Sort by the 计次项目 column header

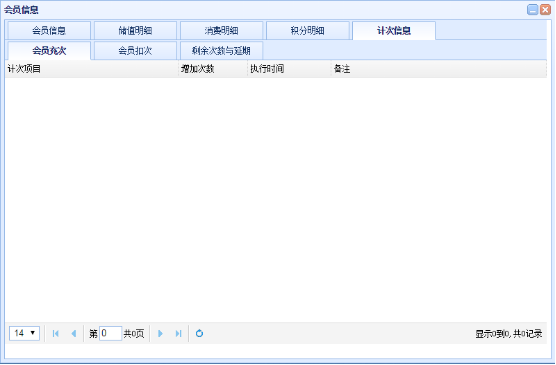[x=92, y=69]
